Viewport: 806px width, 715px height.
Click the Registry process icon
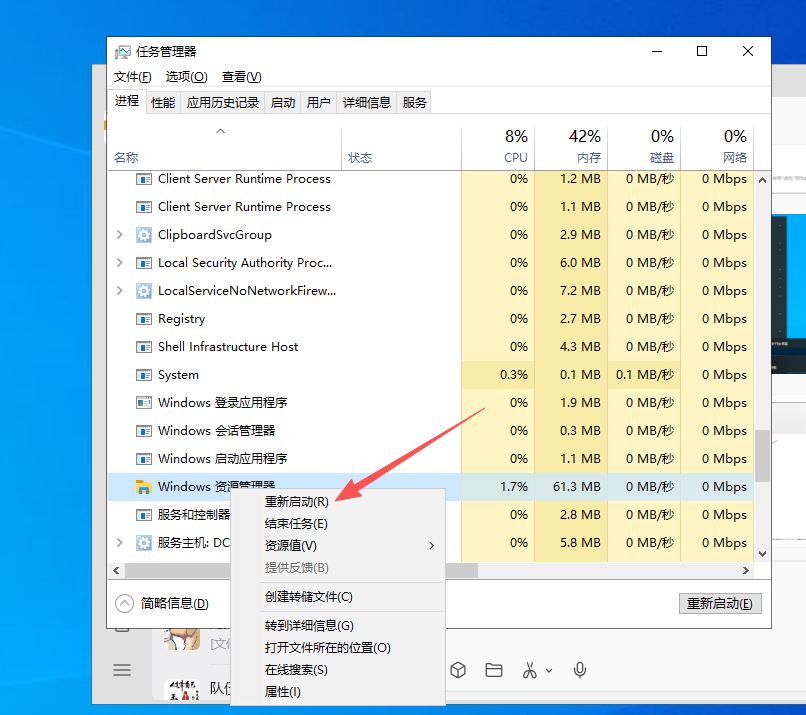143,319
